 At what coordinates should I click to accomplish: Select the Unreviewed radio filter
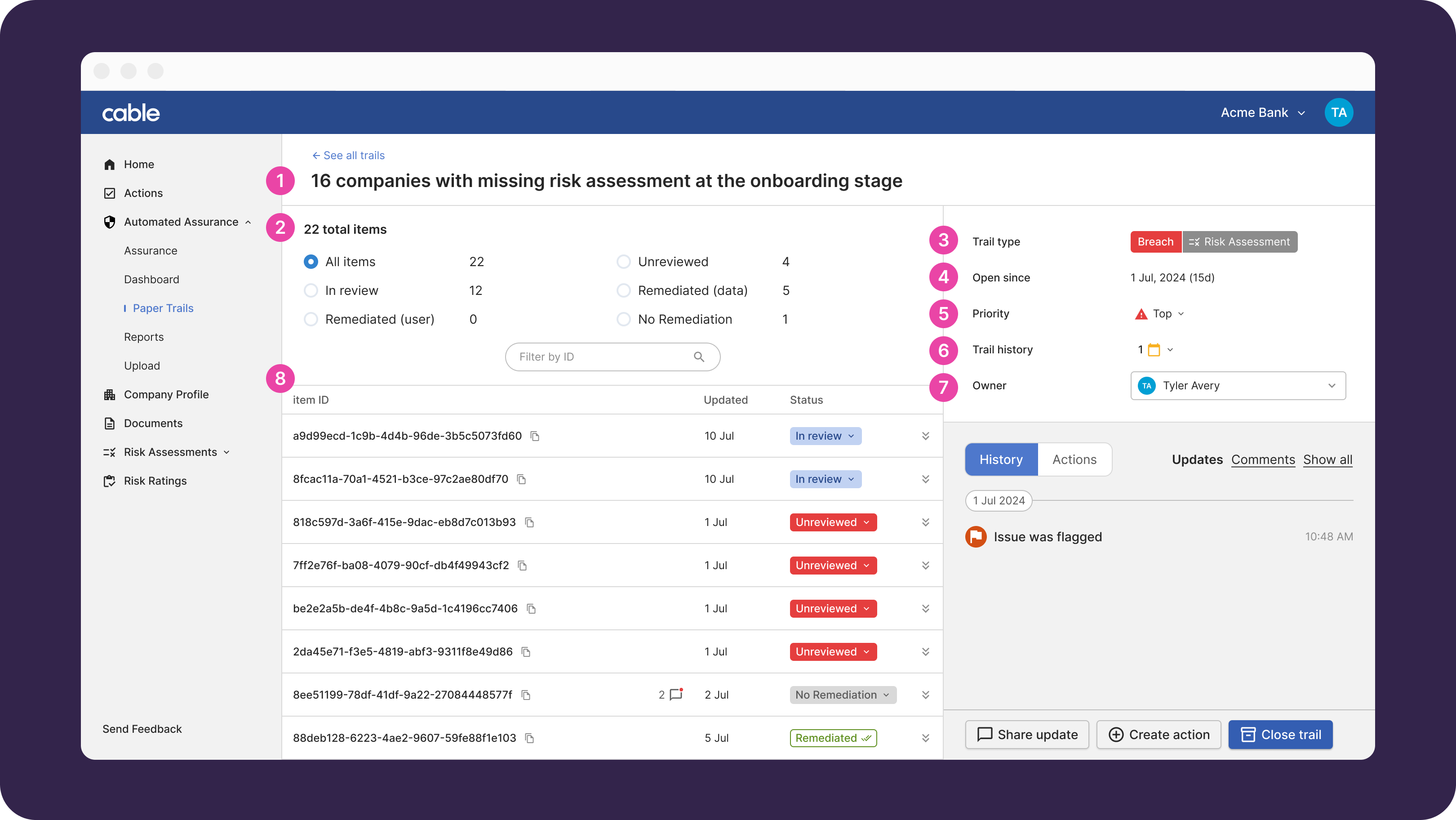tap(623, 262)
